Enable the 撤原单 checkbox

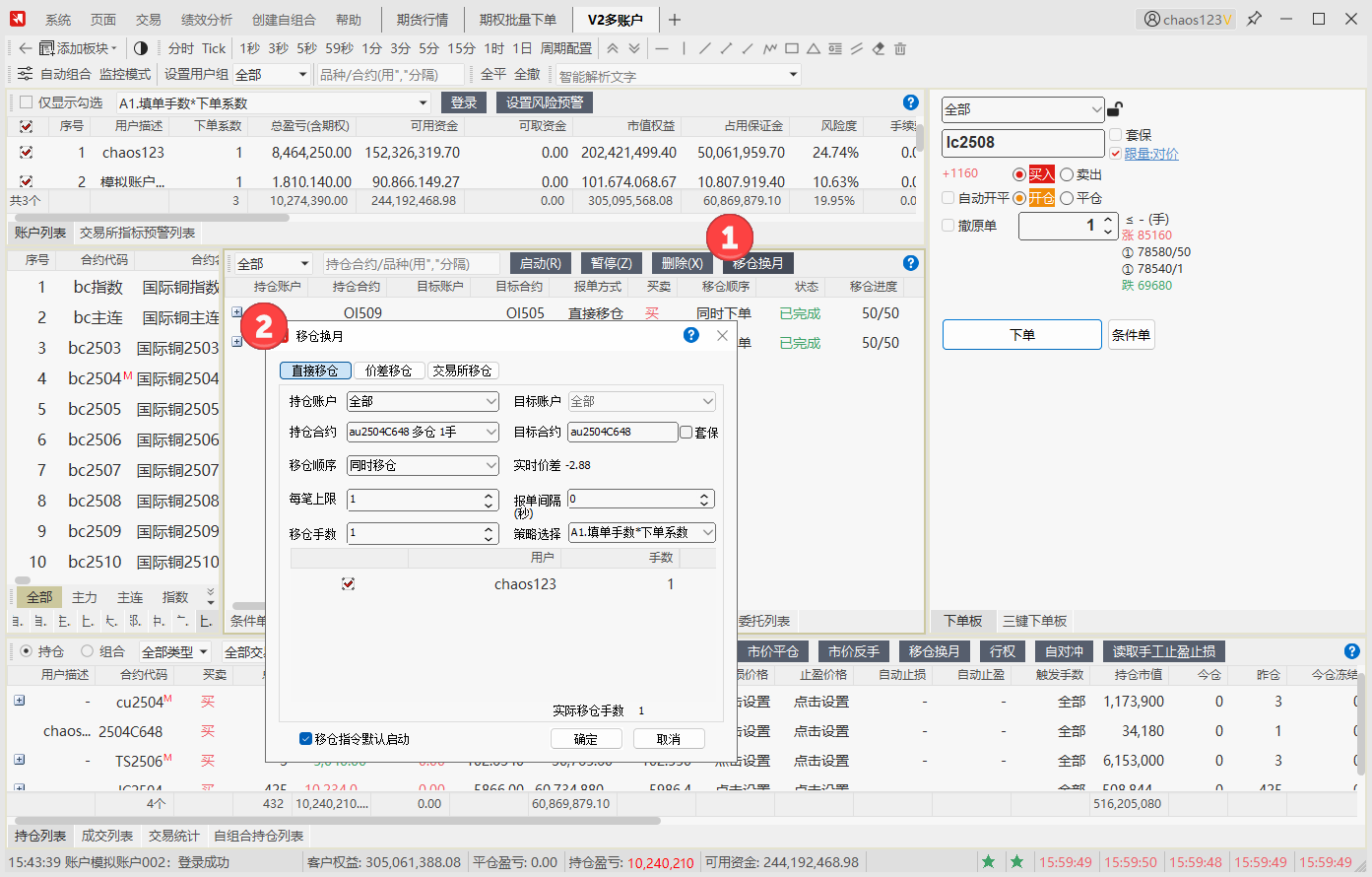click(x=948, y=226)
